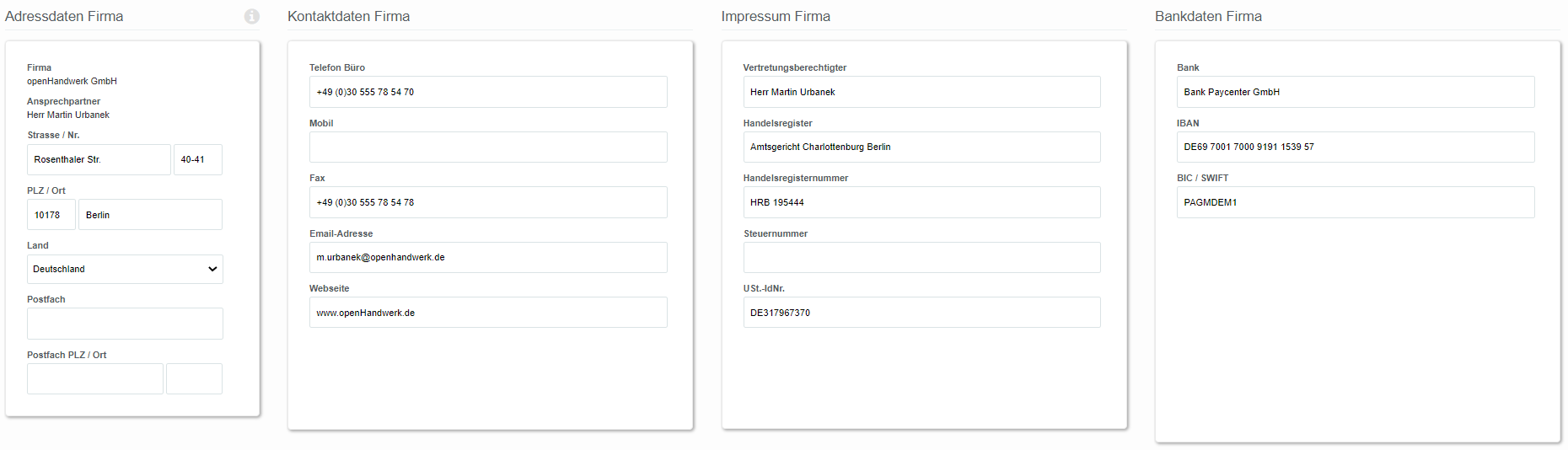Select the Handelsregister field Amtsgericht Charlottenburg

pos(921,147)
